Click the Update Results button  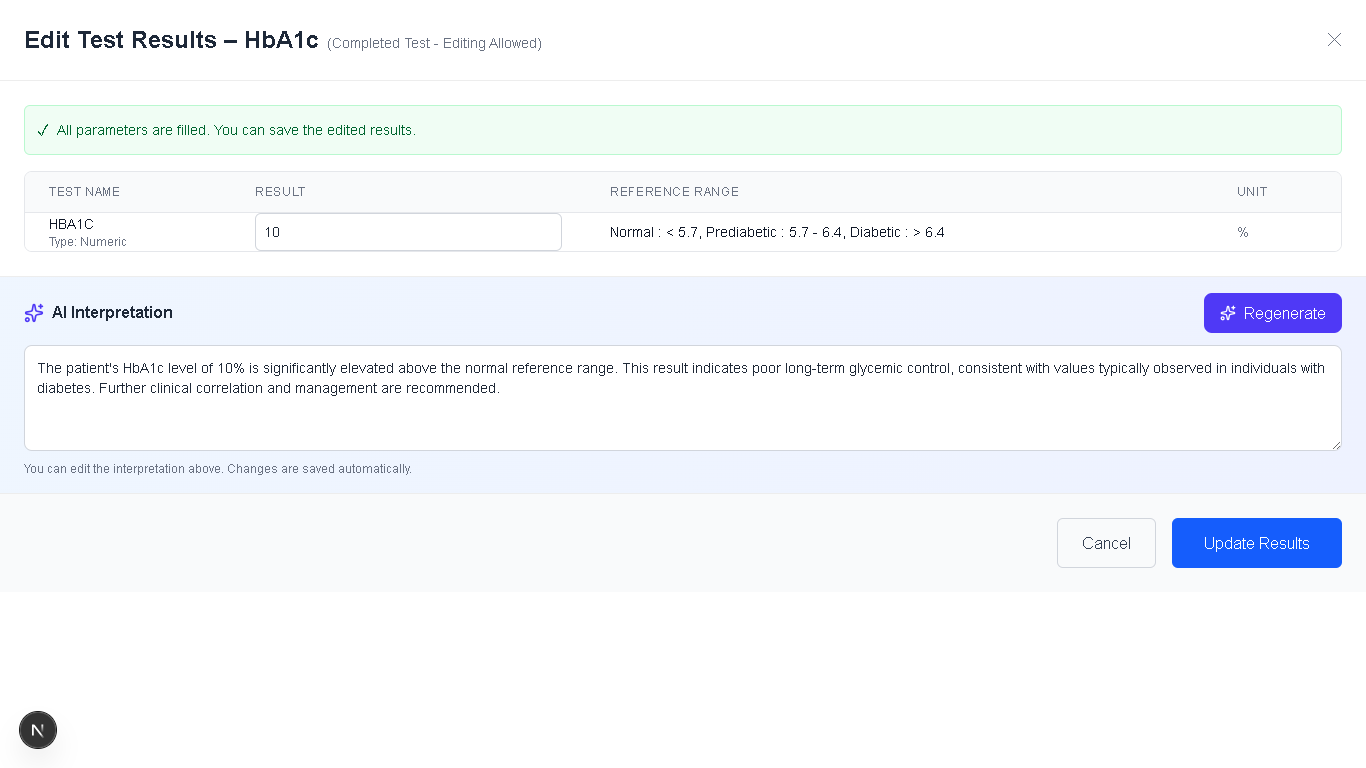(x=1257, y=543)
